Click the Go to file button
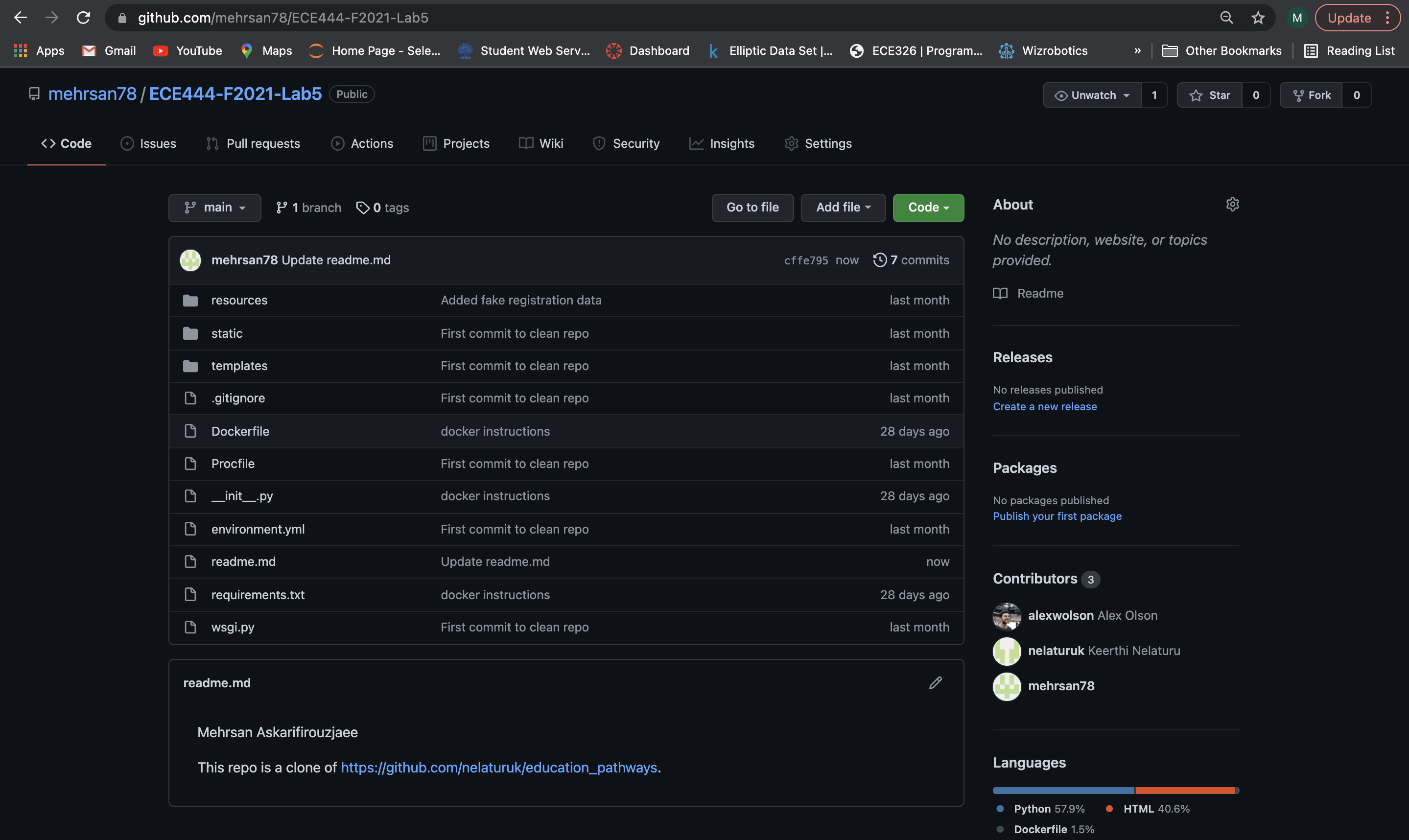The height and width of the screenshot is (840, 1409). click(752, 208)
